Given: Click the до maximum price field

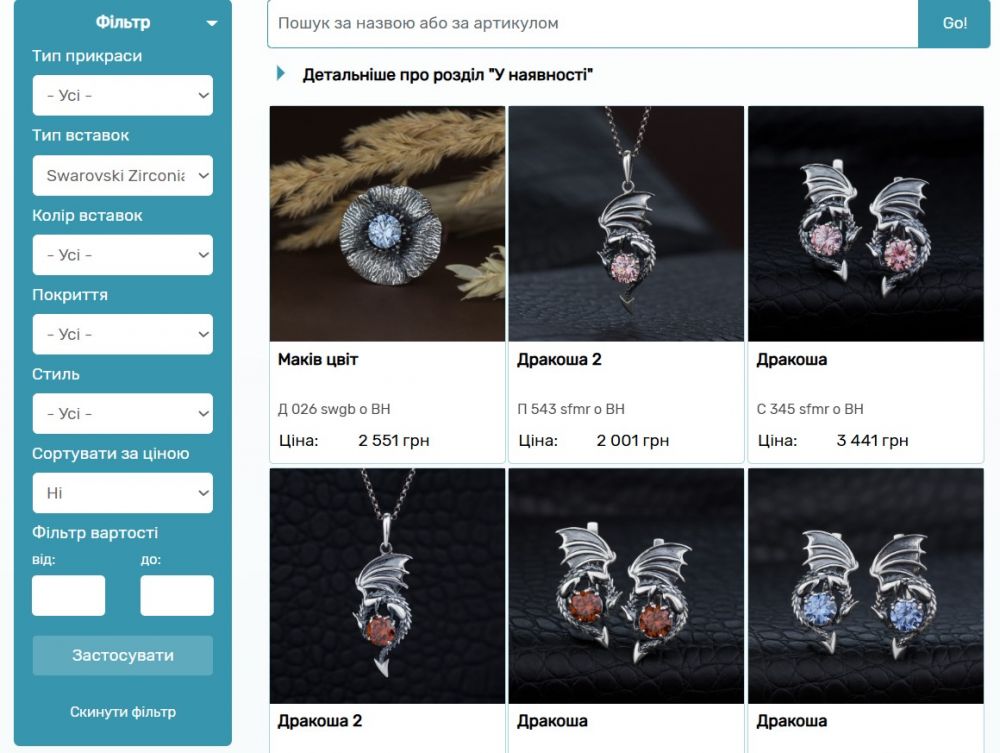Looking at the screenshot, I should point(177,596).
